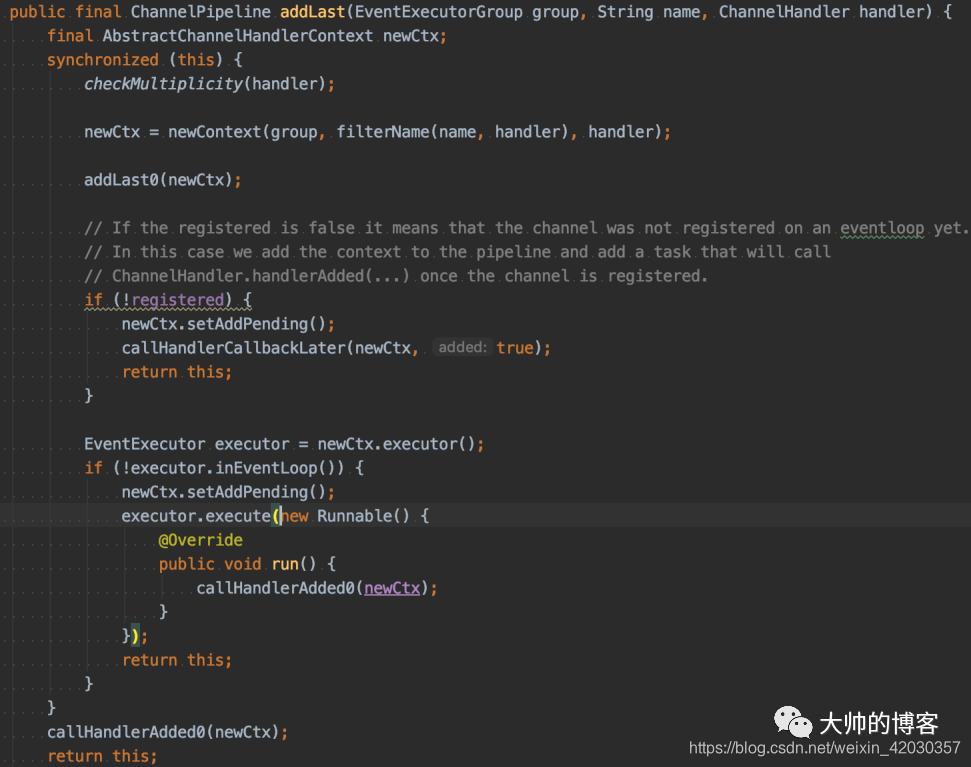Click executor.execute on the highlighted line
This screenshot has height=767, width=971.
pyautogui.click(x=196, y=516)
